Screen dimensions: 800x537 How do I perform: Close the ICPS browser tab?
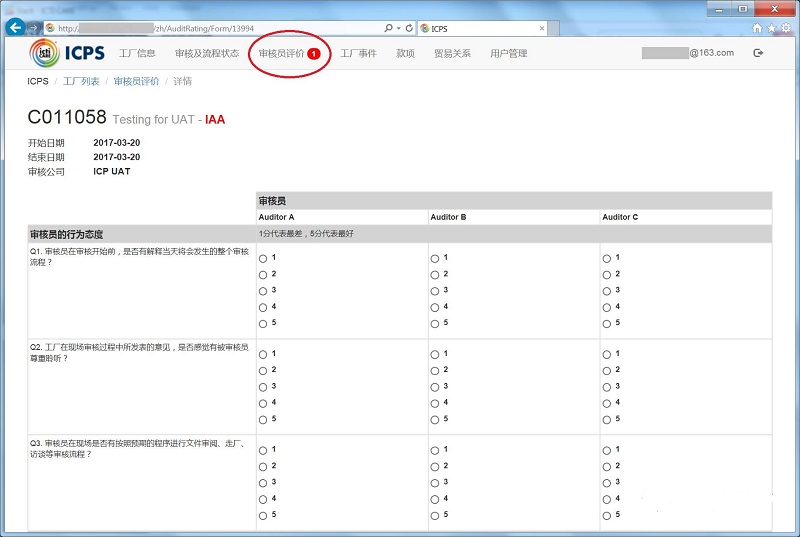[542, 29]
